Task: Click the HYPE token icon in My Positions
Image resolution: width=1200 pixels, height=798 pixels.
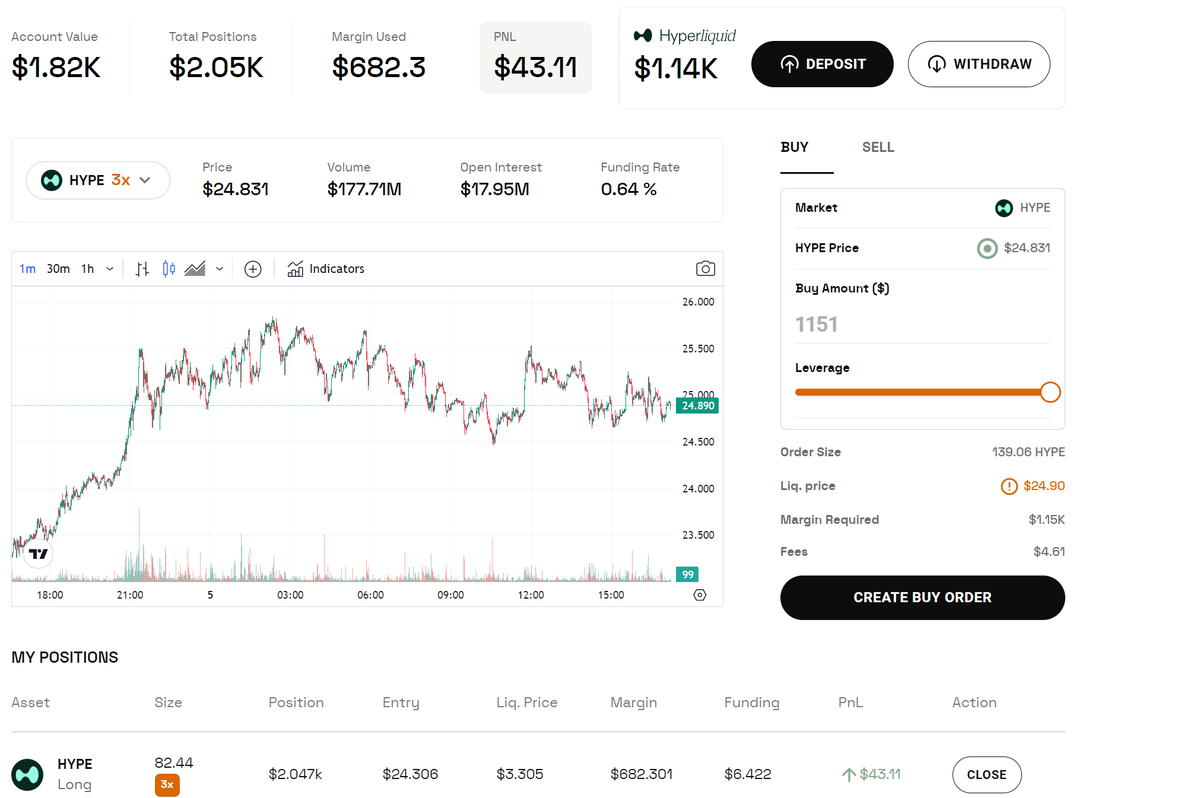Action: click(27, 774)
